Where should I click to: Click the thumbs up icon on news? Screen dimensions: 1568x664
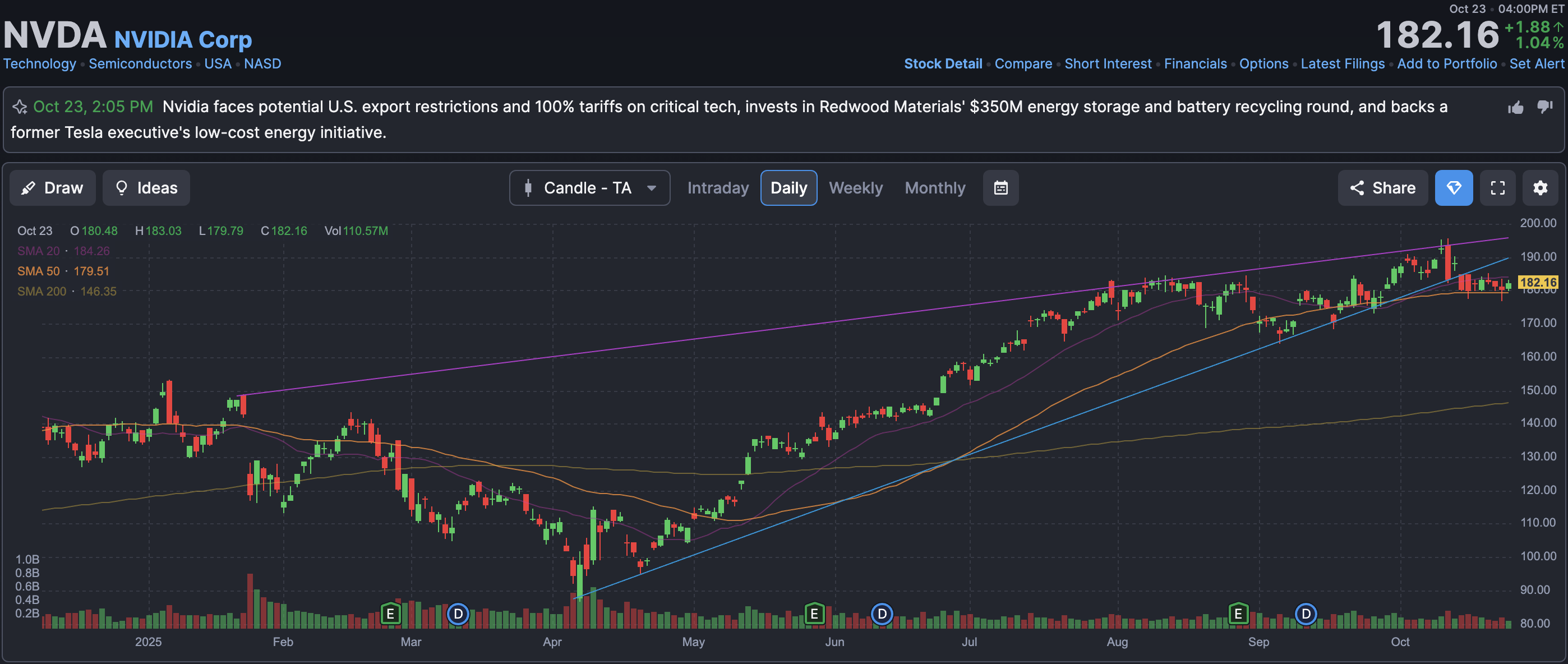pos(1515,108)
